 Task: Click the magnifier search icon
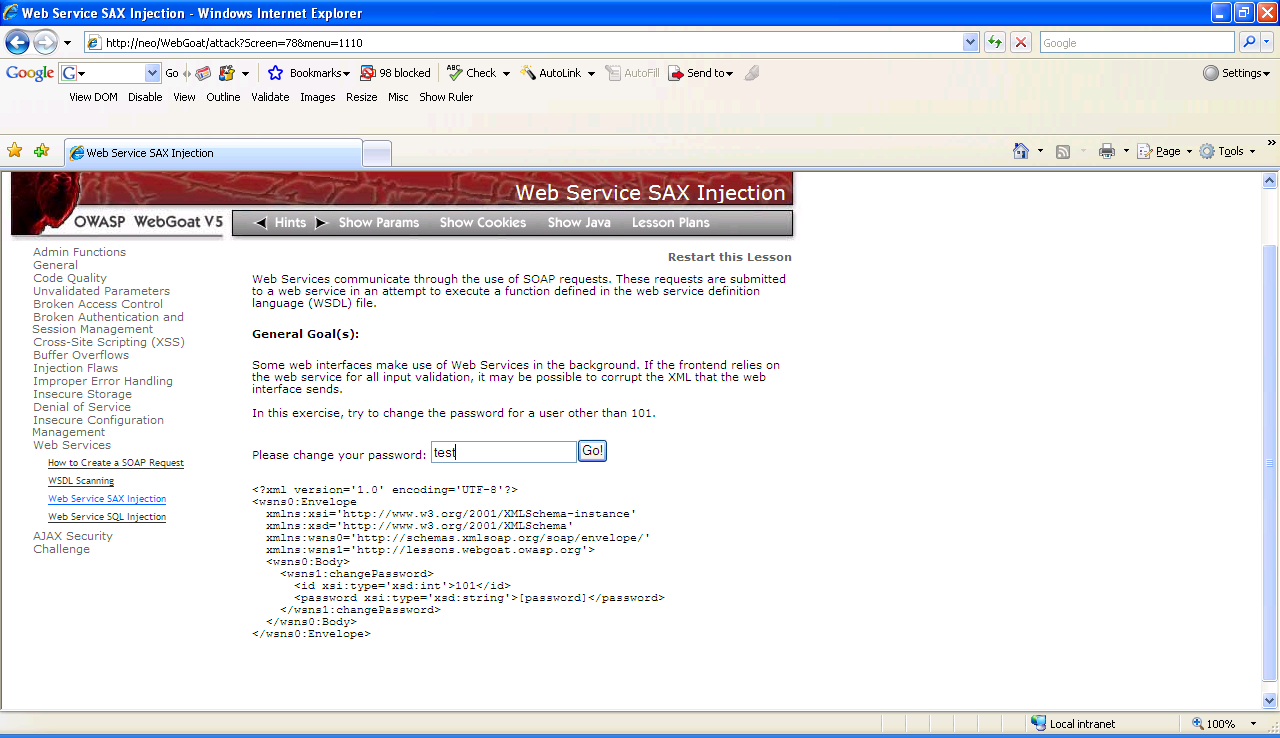coord(1249,42)
